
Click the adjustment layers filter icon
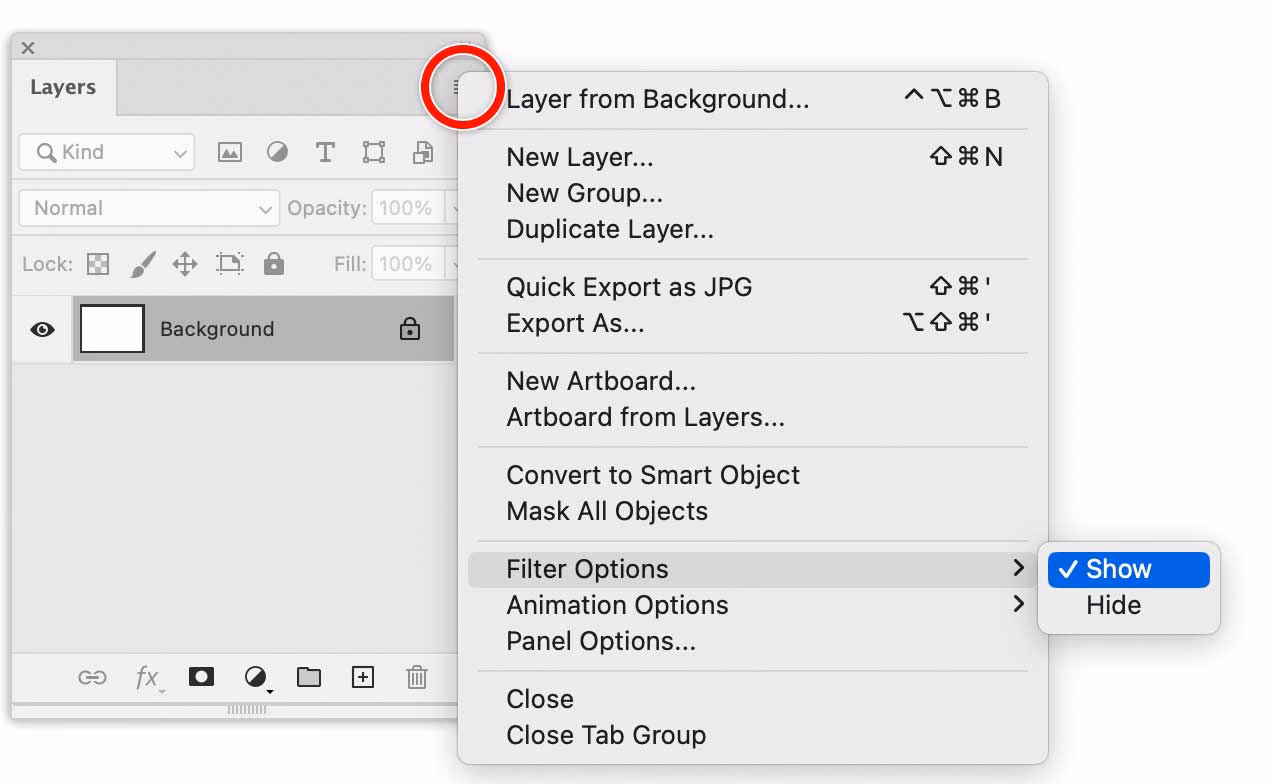[x=277, y=152]
